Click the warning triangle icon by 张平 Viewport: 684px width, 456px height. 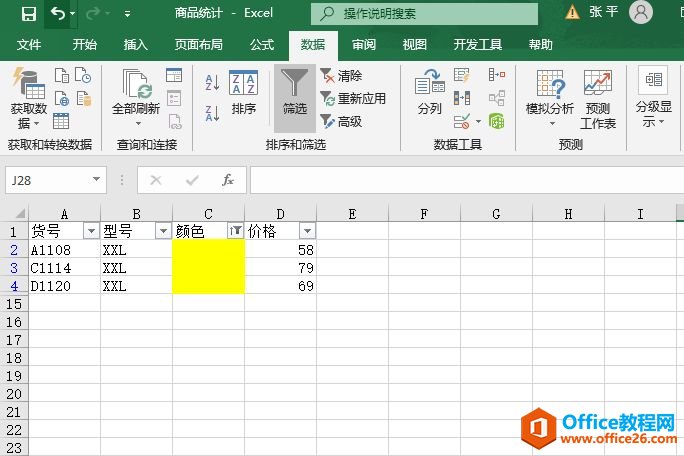click(x=572, y=12)
